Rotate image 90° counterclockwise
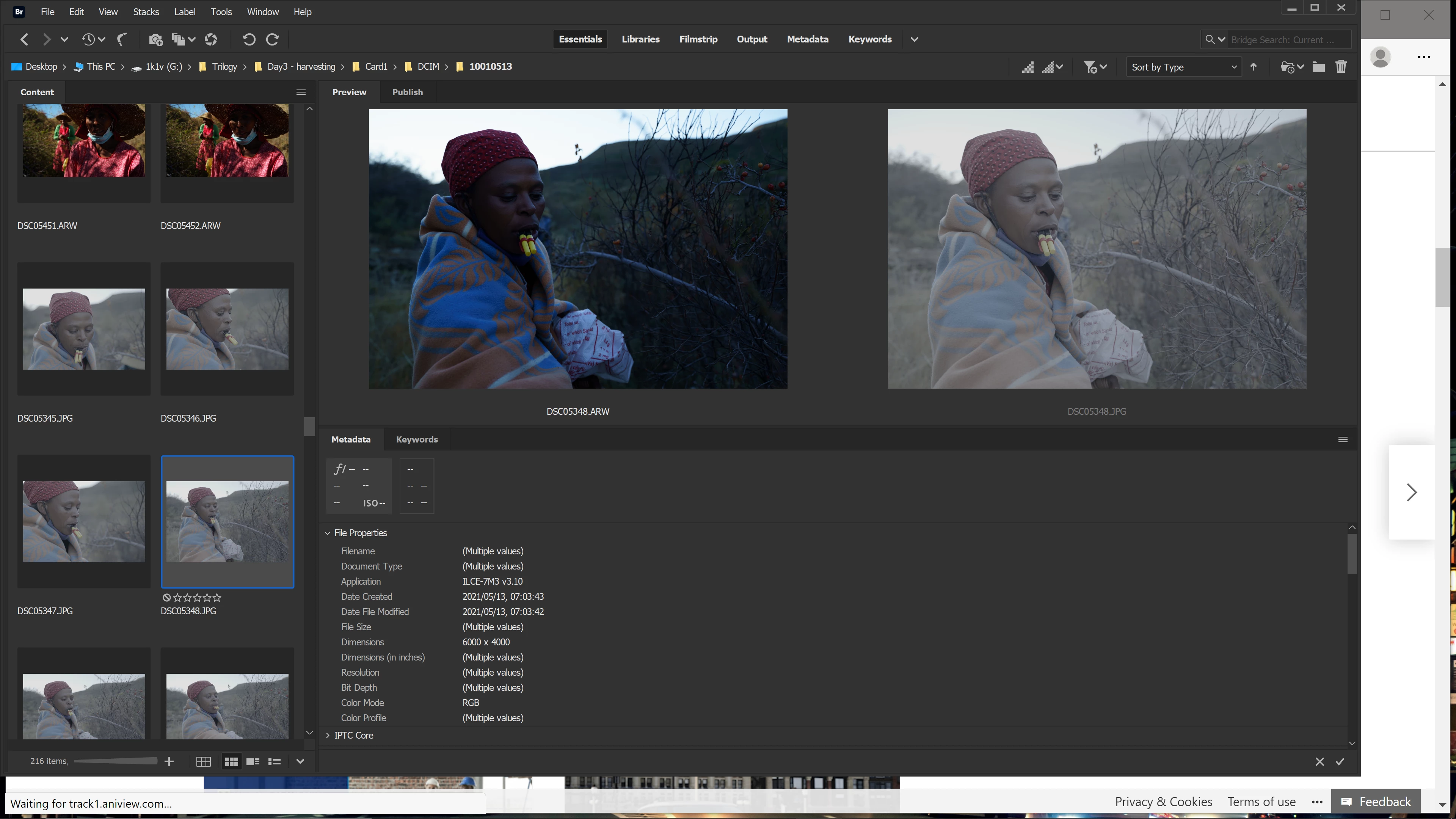This screenshot has height=819, width=1456. point(249,39)
